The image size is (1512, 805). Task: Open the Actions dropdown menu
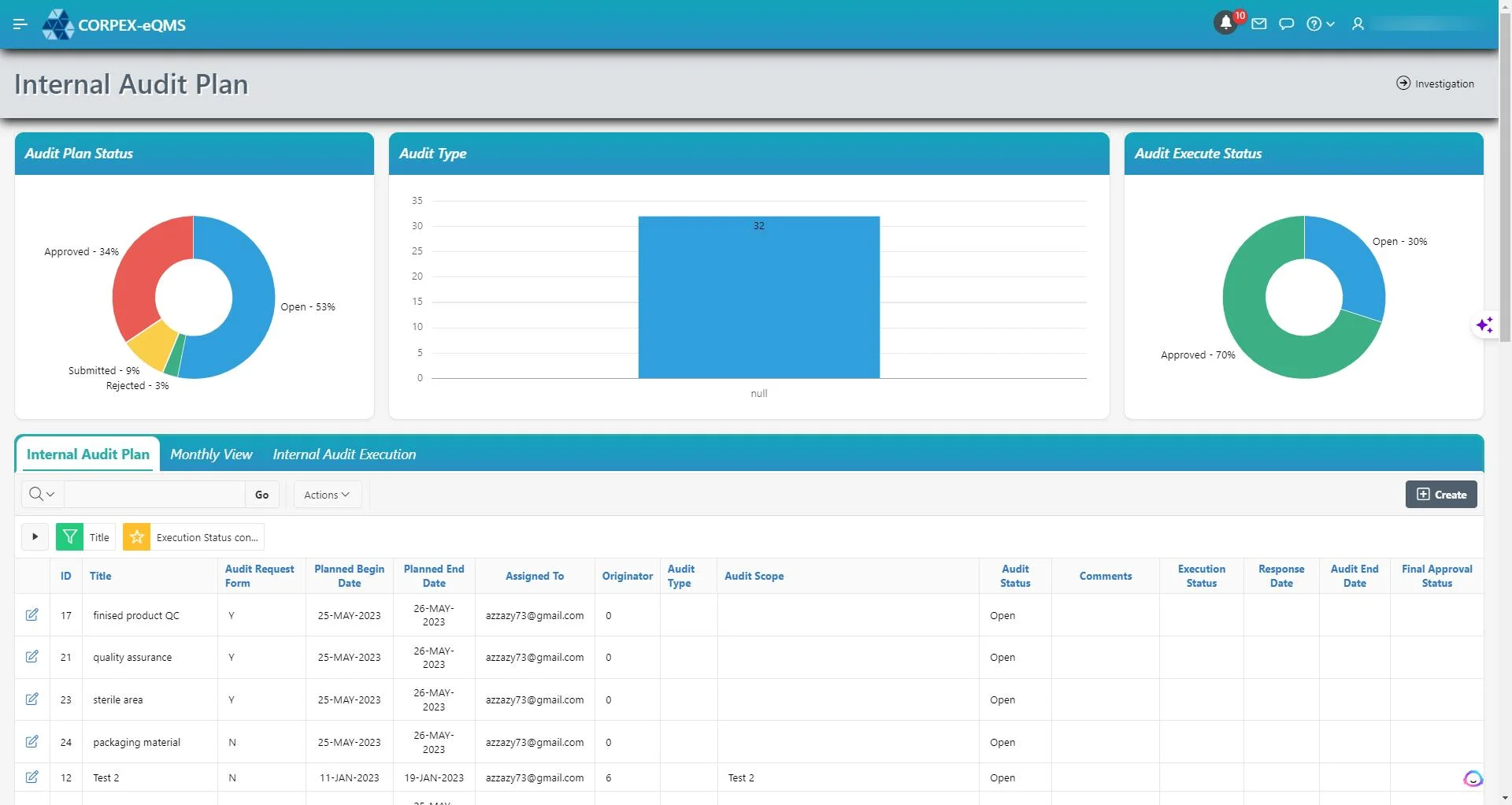(x=327, y=495)
